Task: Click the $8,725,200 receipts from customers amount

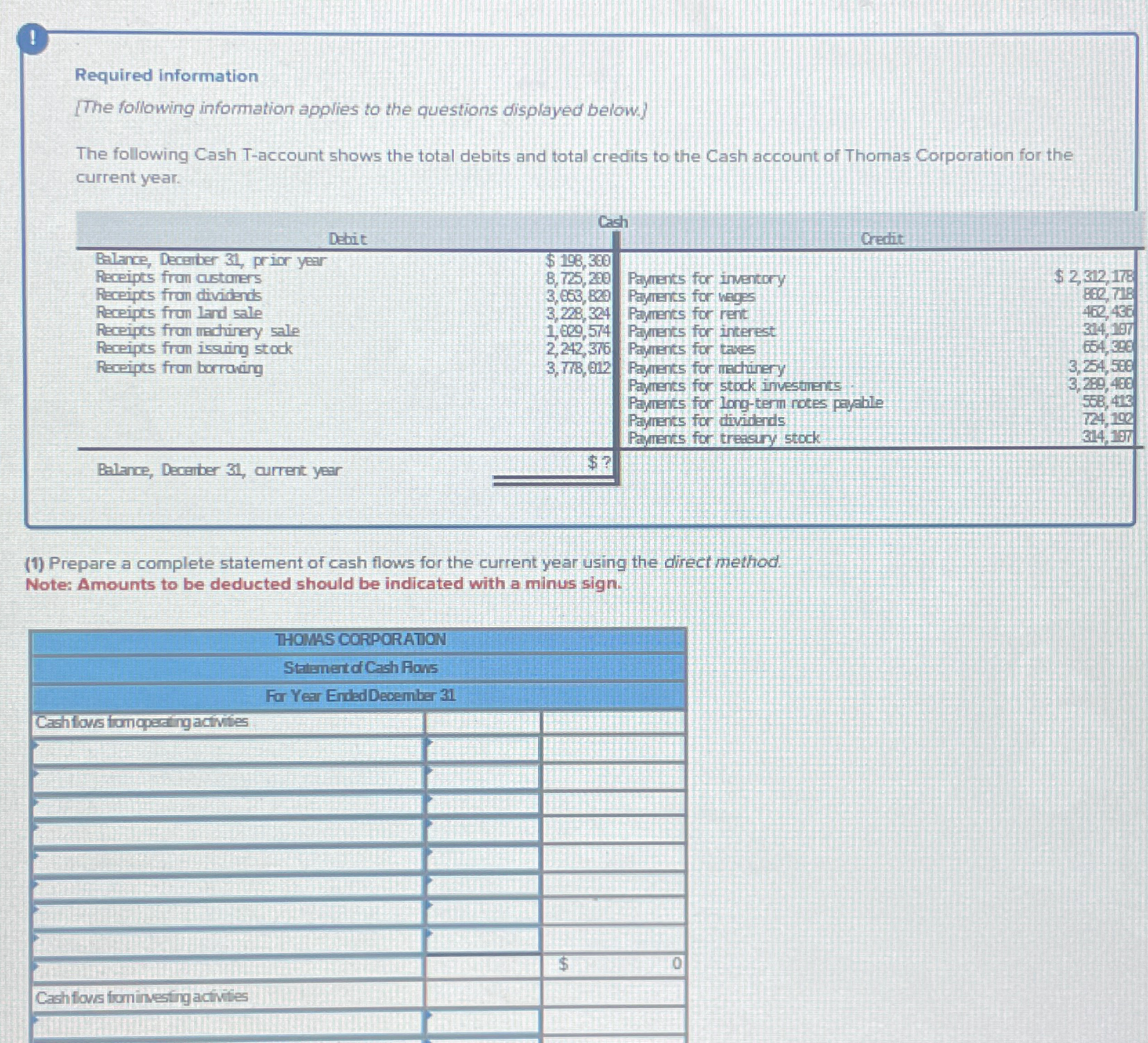Action: point(579,278)
